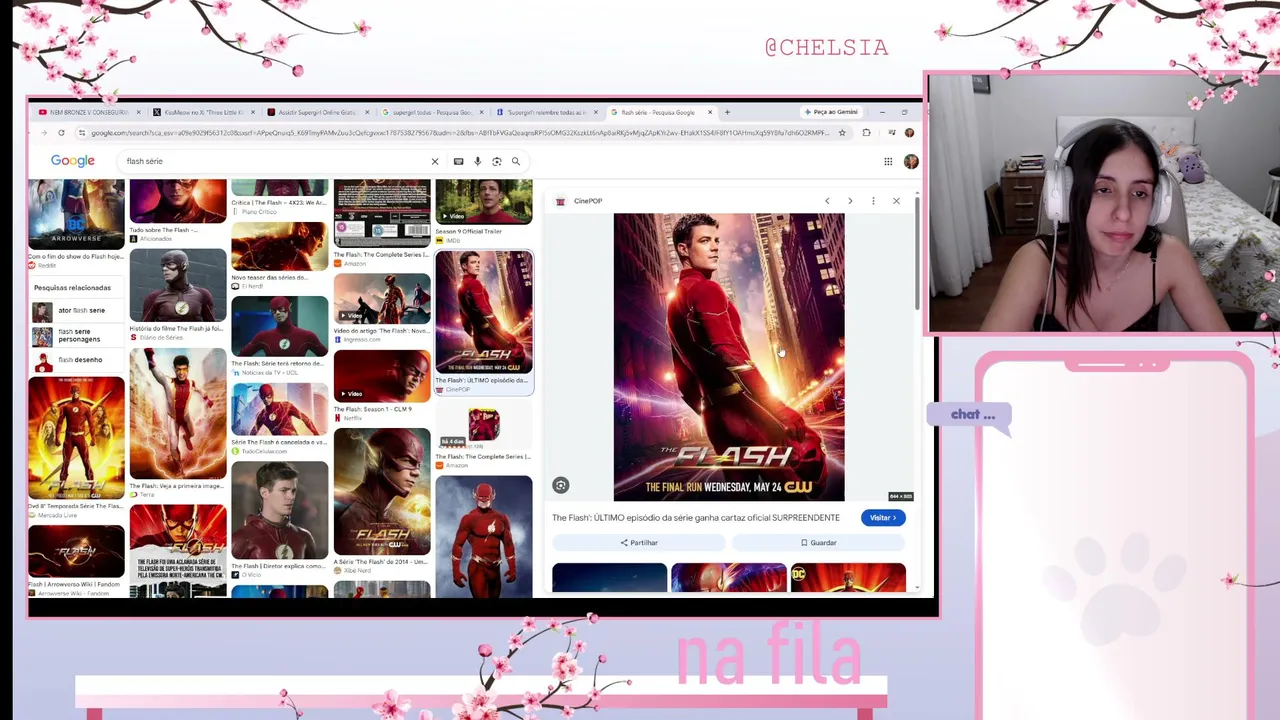Focus the Google search input field

pos(275,161)
